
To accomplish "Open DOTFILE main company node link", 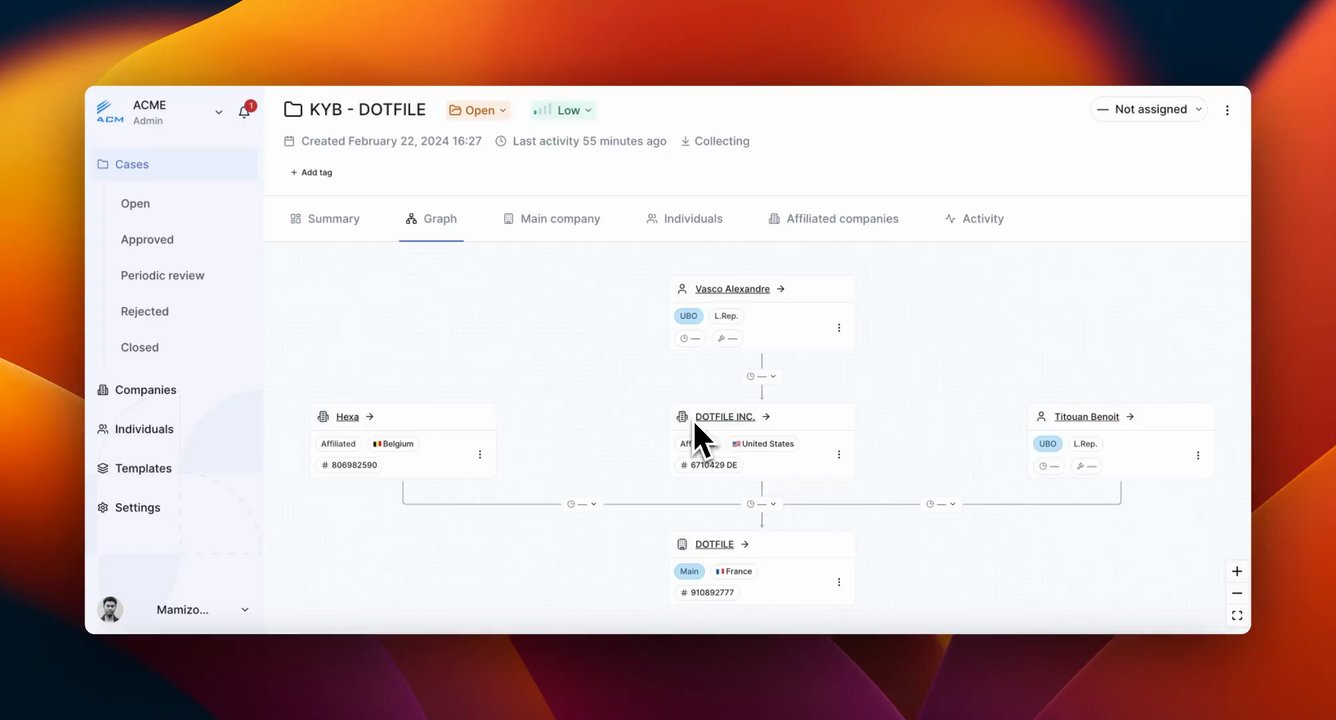I will (714, 545).
